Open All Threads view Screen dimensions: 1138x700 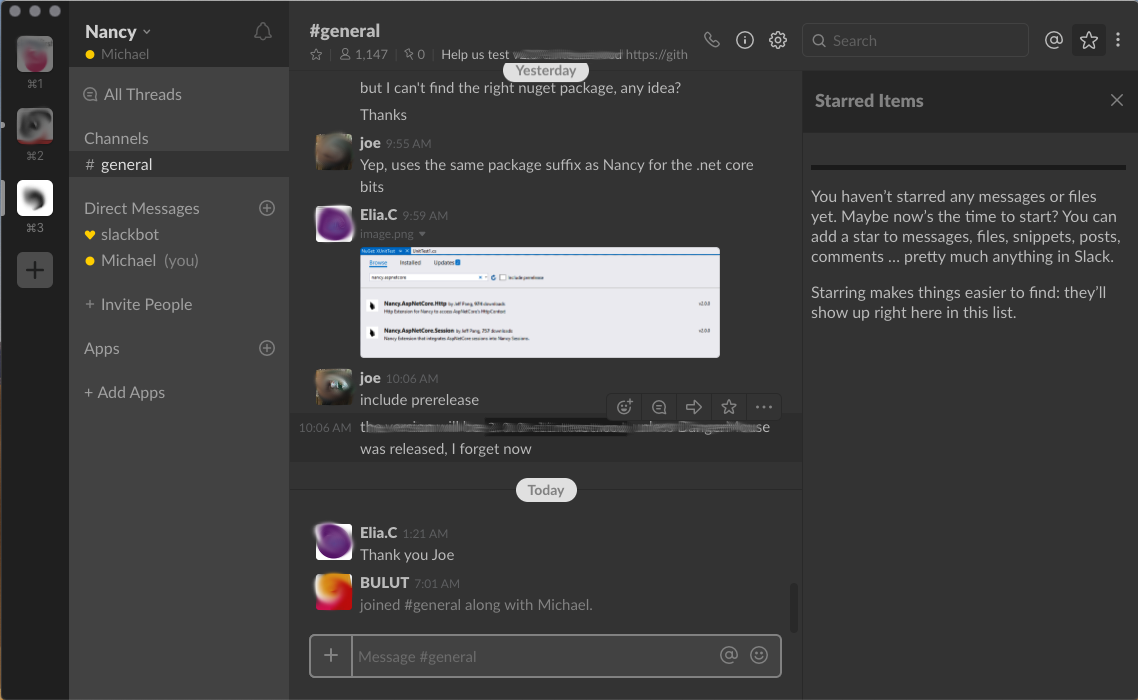click(132, 94)
